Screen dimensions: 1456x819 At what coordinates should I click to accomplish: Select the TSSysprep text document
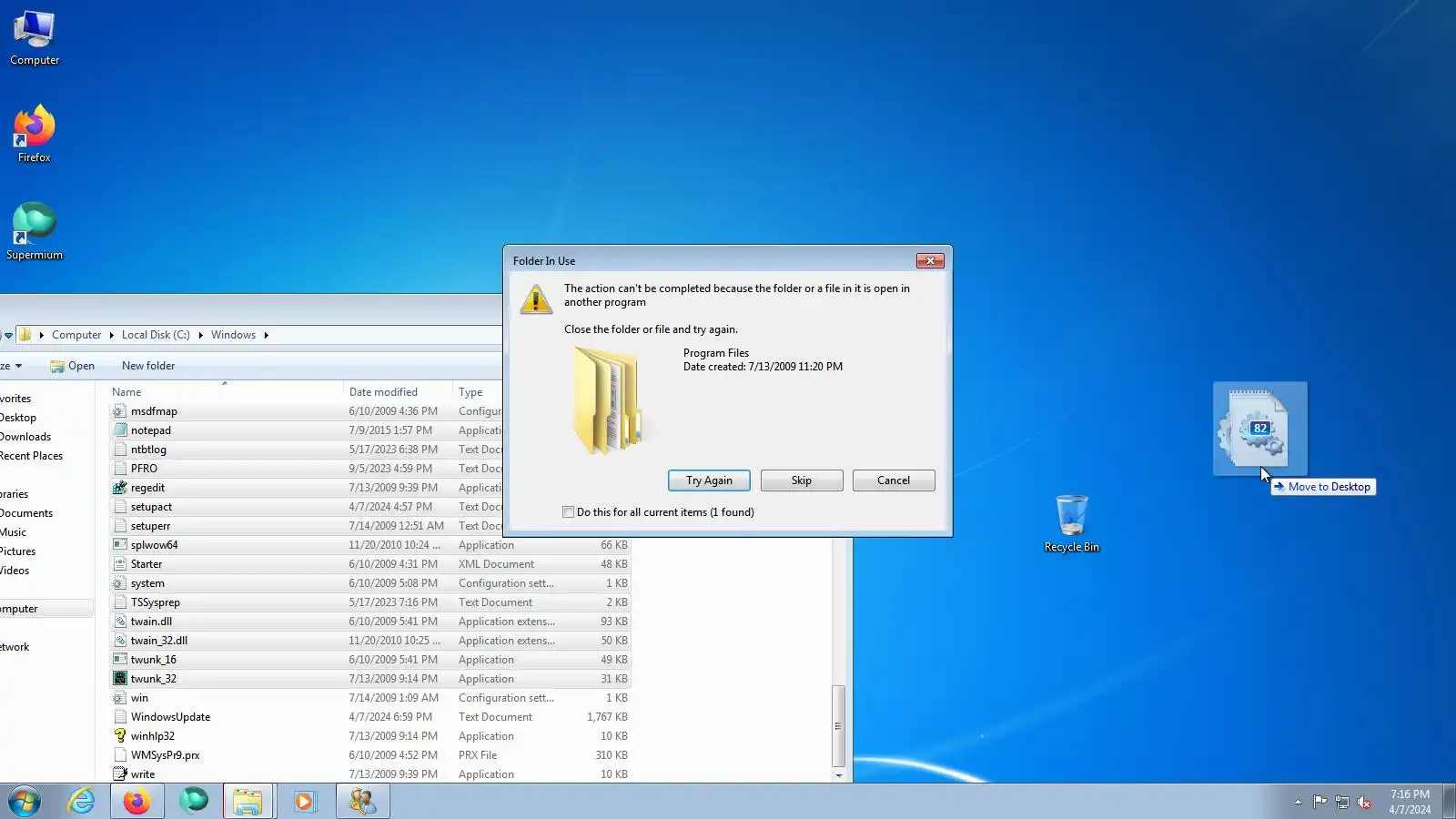[x=370, y=602]
